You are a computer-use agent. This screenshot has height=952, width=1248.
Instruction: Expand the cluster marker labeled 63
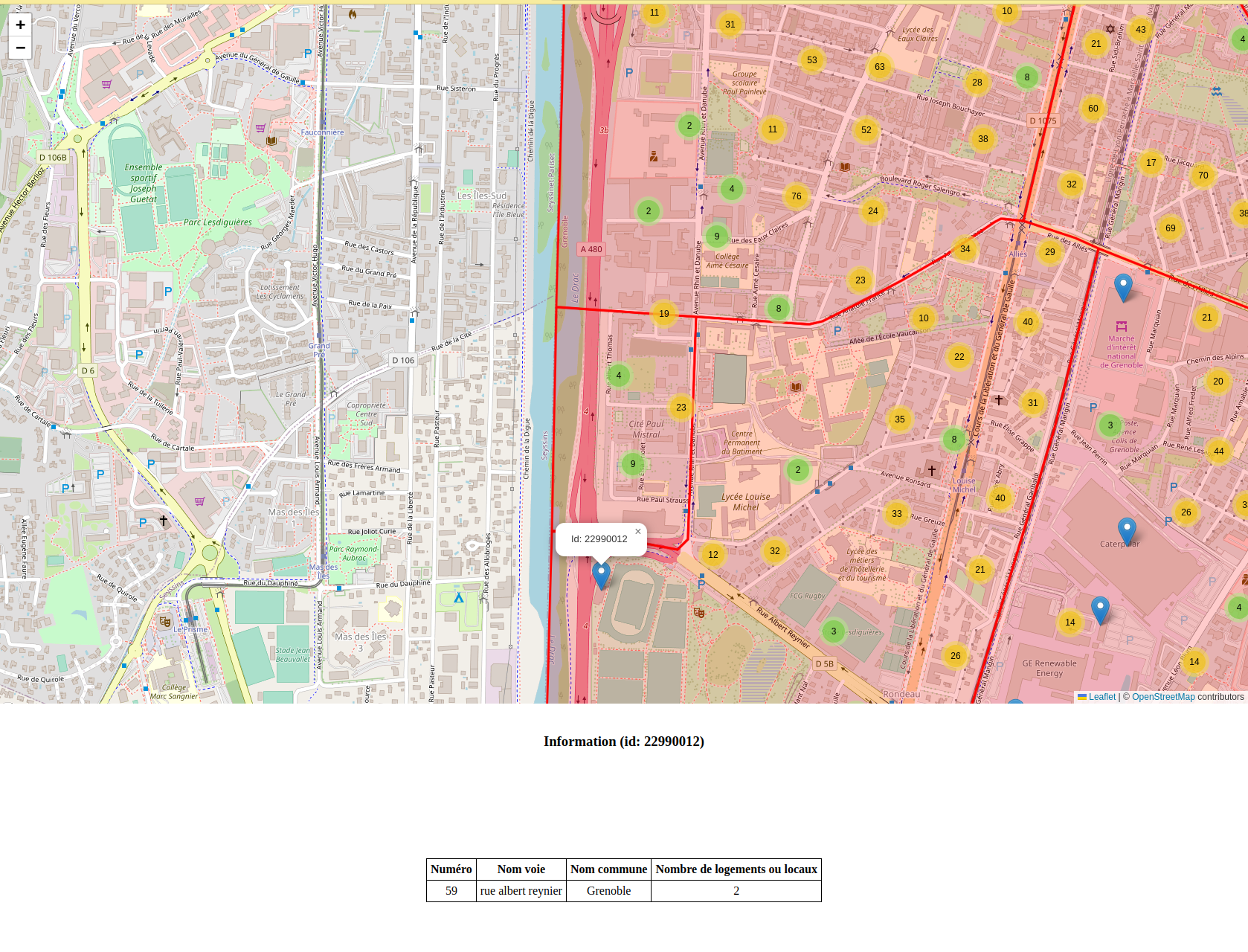click(880, 67)
